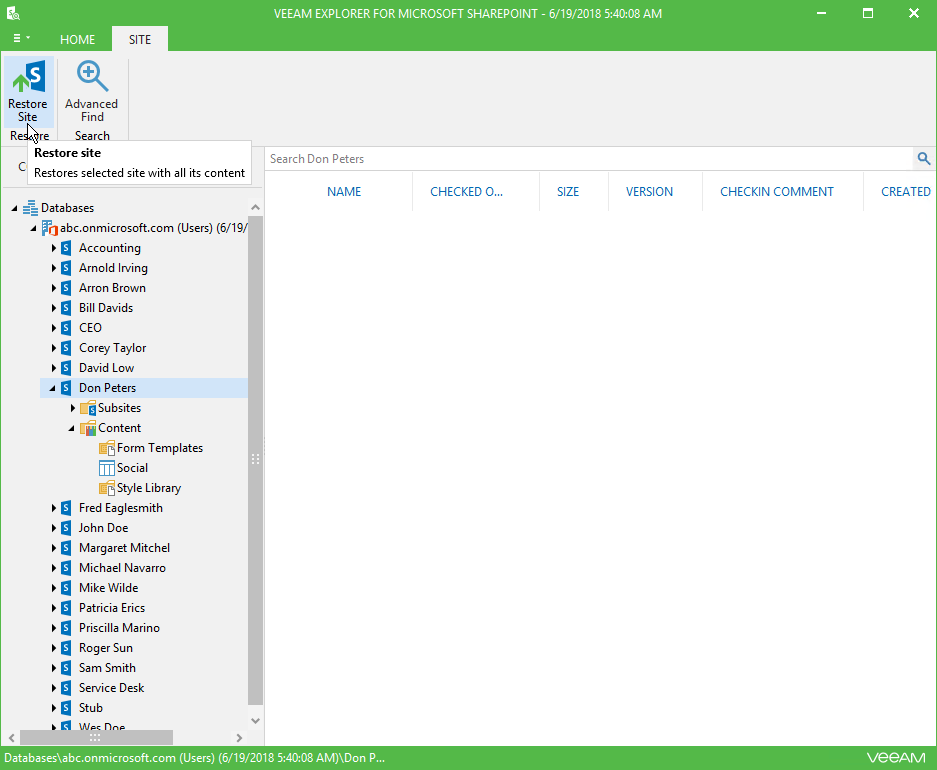Expand the Corey Taylor site node
This screenshot has height=770, width=937.
(x=53, y=348)
